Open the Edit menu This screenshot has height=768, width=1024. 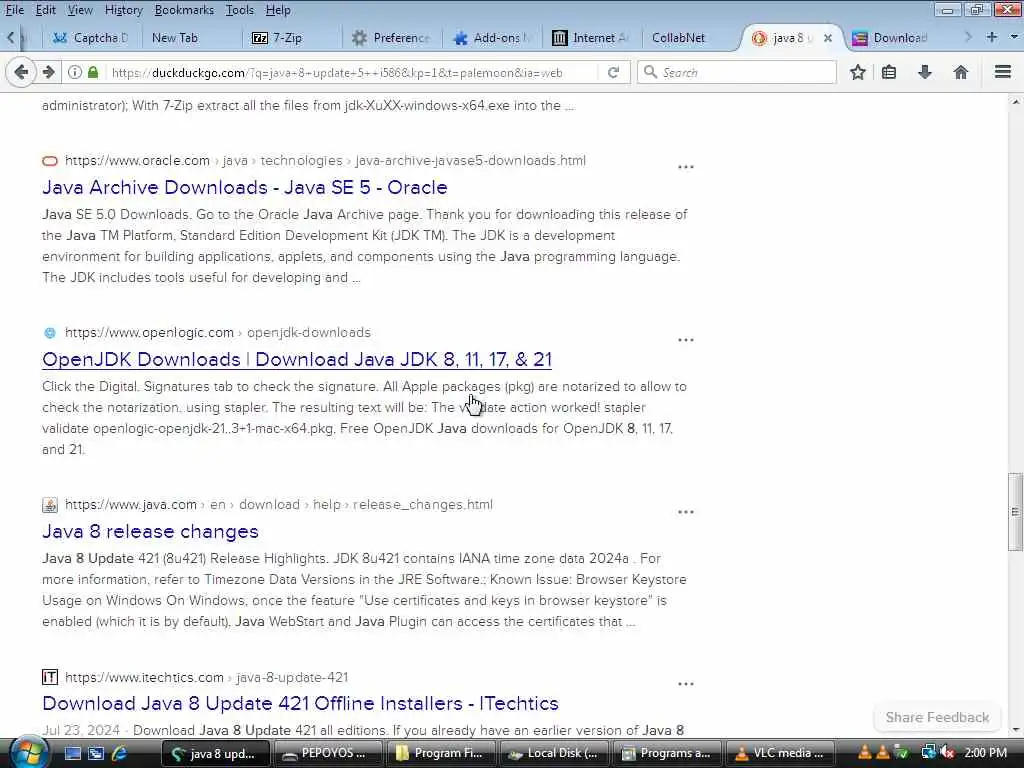45,10
